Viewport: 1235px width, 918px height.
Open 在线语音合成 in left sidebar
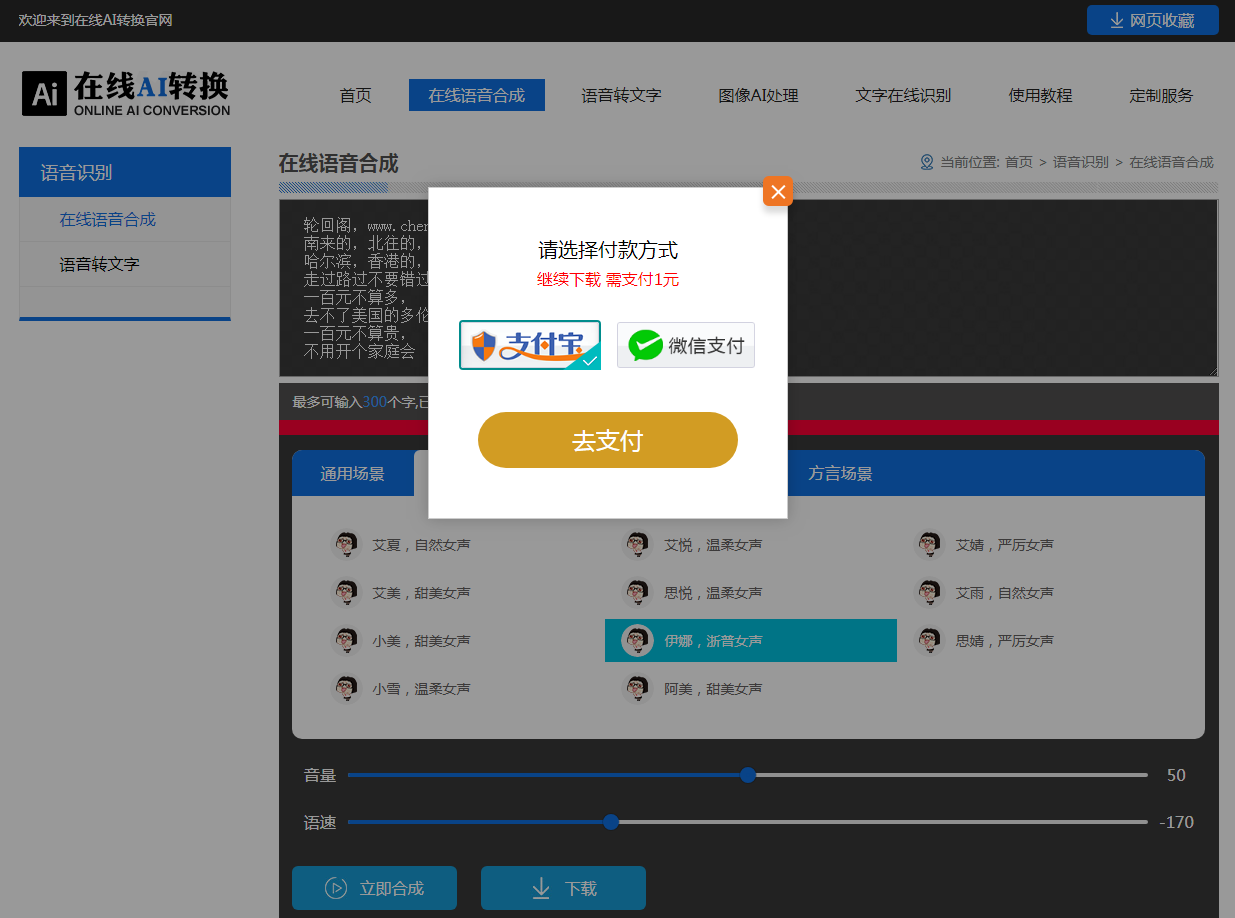click(x=107, y=220)
